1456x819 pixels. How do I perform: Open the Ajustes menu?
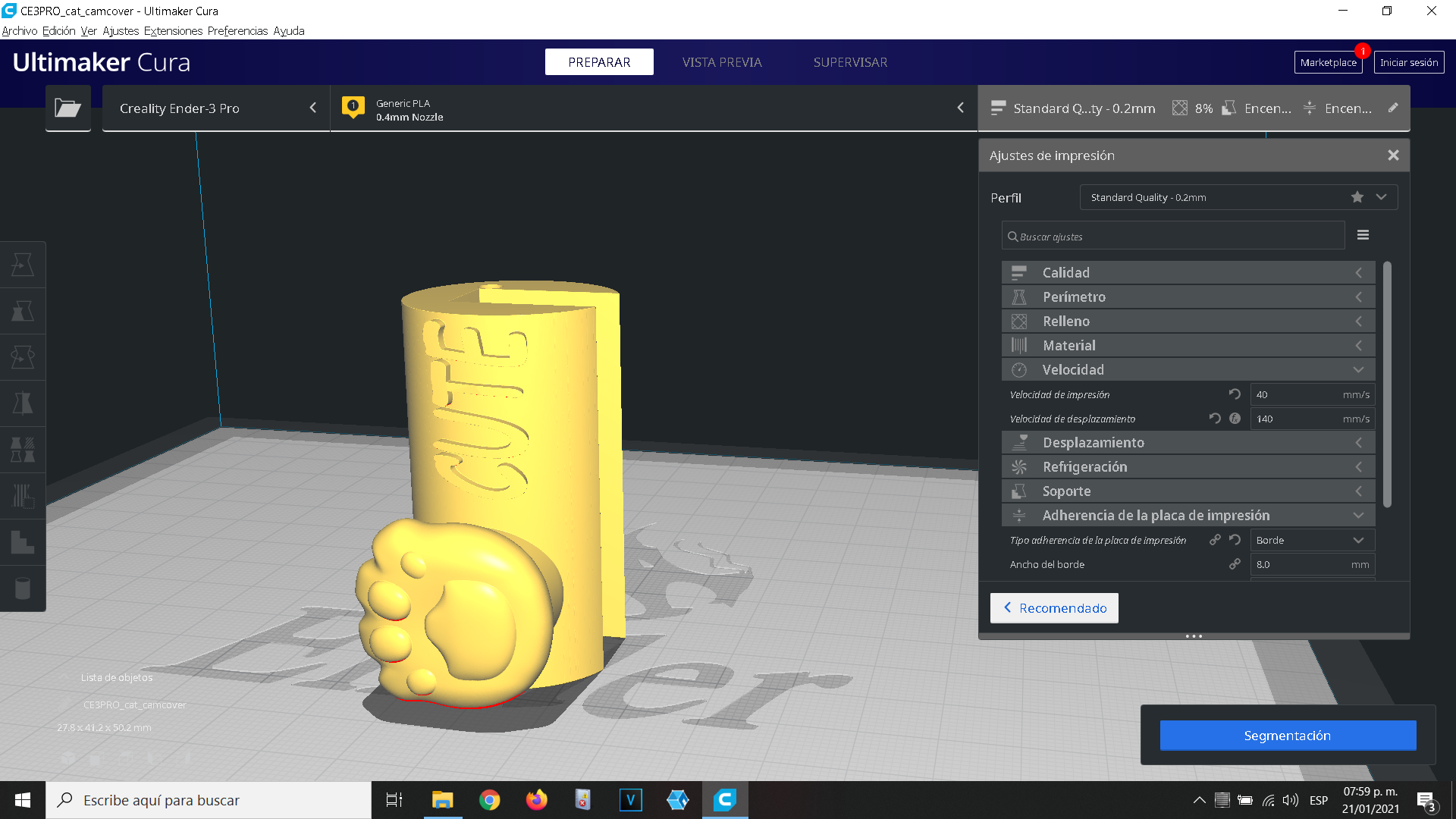(121, 31)
